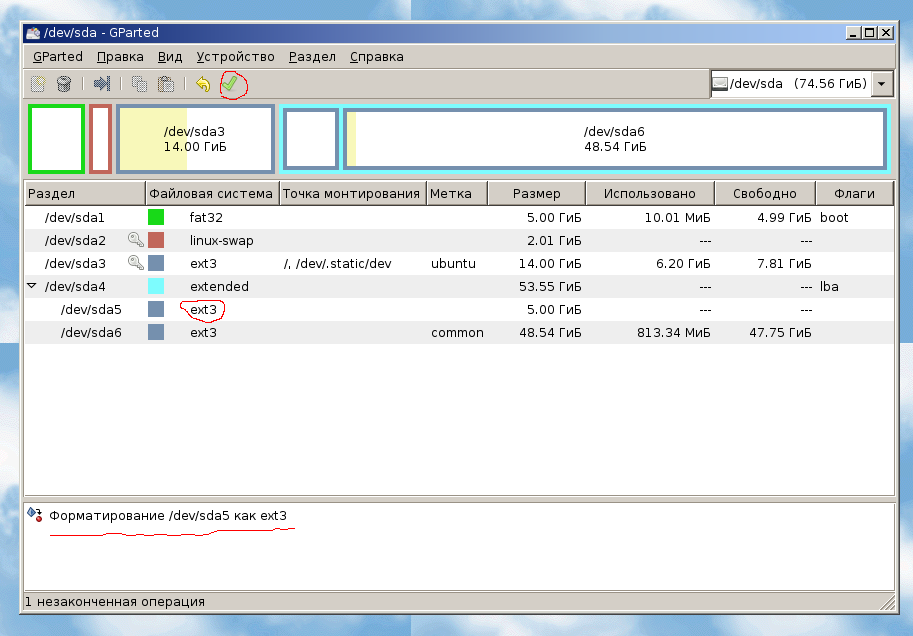This screenshot has width=913, height=636.
Task: Select the /dev/sda1 partition row
Action: 459,217
